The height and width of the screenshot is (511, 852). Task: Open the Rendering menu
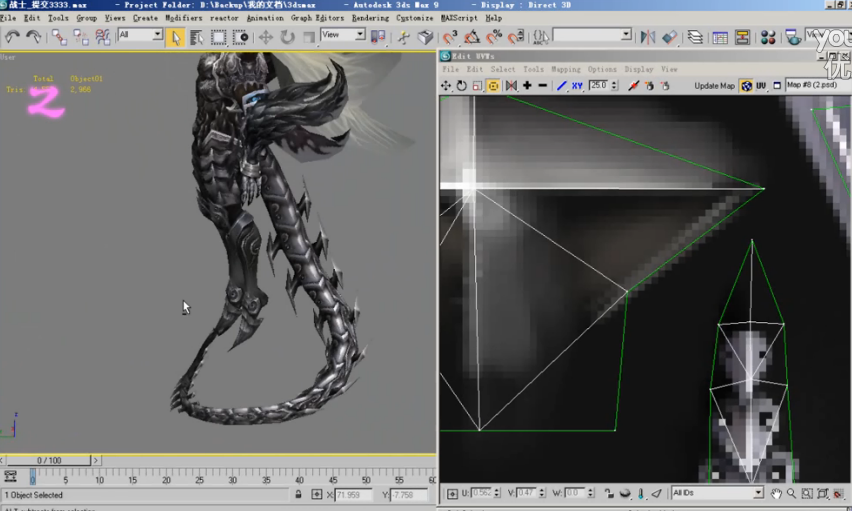370,18
